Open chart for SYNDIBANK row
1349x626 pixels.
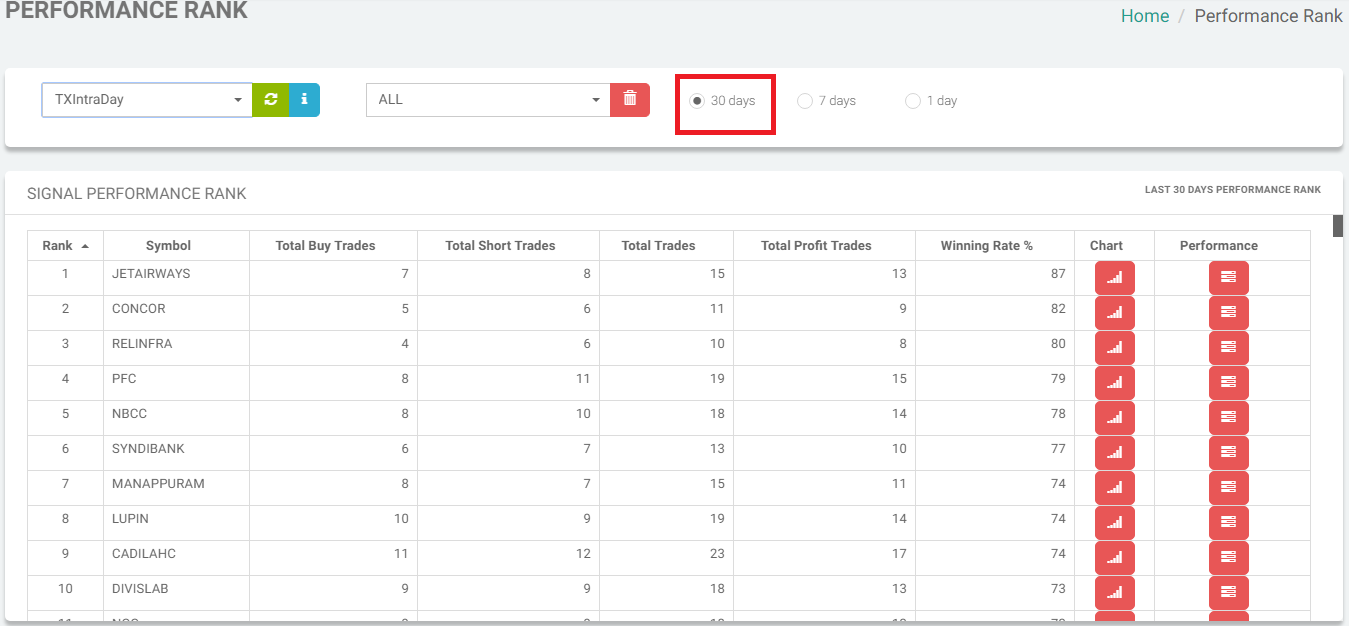coord(1115,452)
